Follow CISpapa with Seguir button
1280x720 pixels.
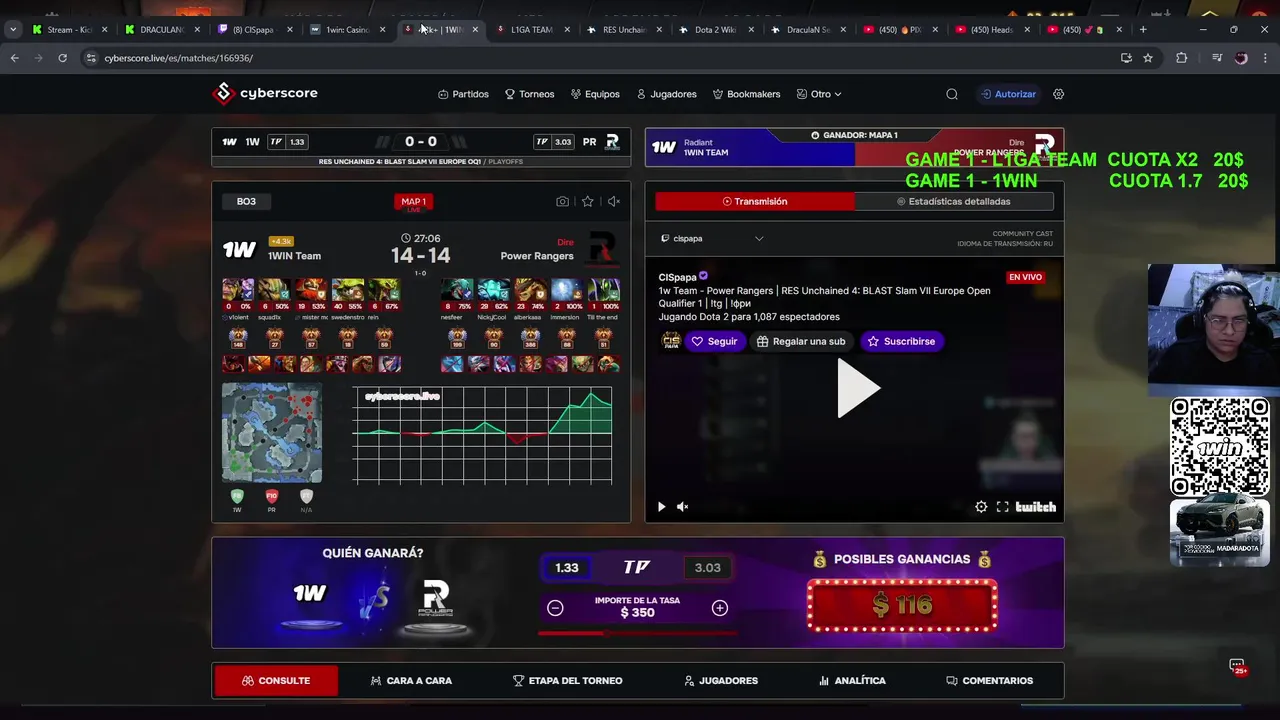pyautogui.click(x=714, y=341)
